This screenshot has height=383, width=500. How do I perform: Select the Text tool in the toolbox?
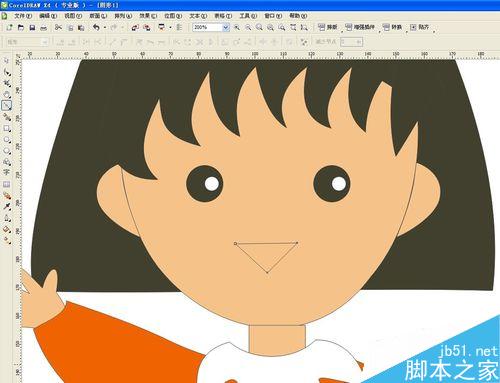[x=7, y=172]
